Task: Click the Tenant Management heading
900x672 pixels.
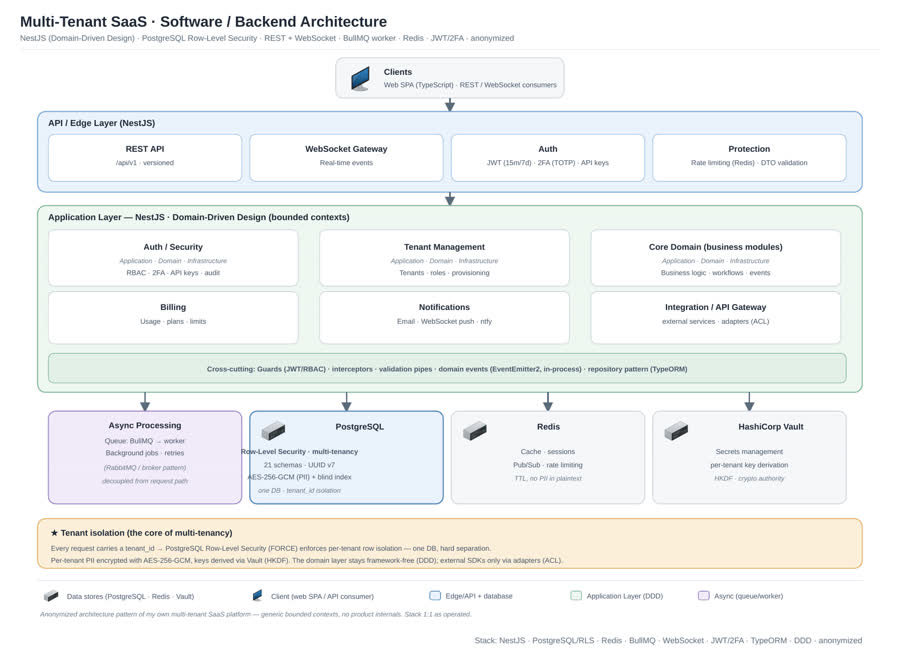Action: pos(444,247)
